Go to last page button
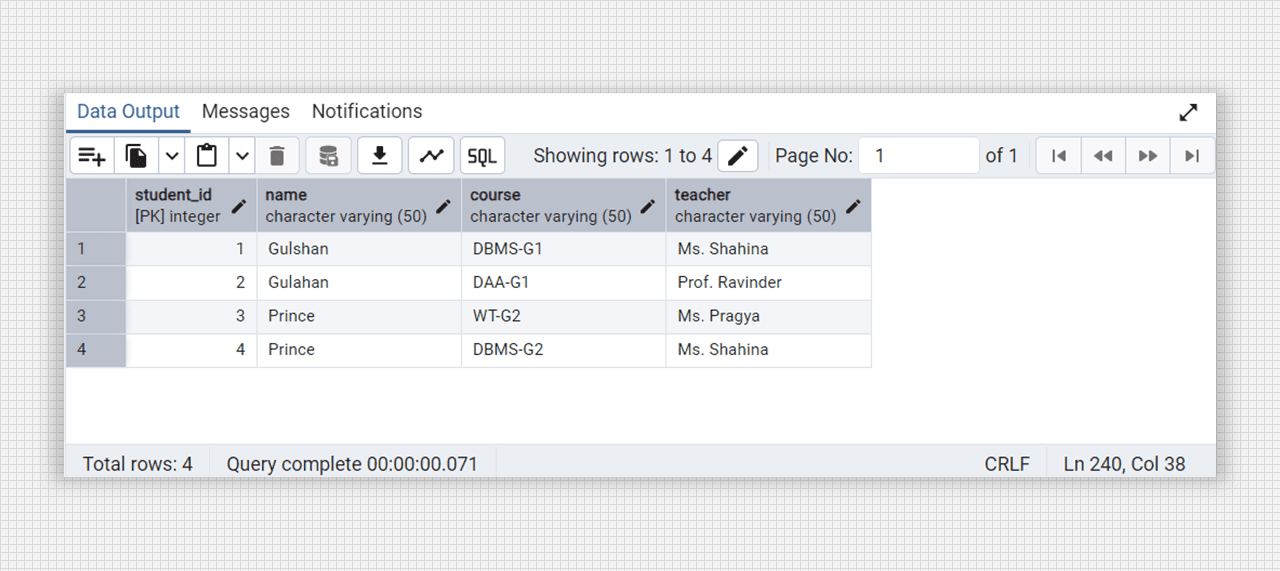1280x571 pixels. pyautogui.click(x=1192, y=156)
